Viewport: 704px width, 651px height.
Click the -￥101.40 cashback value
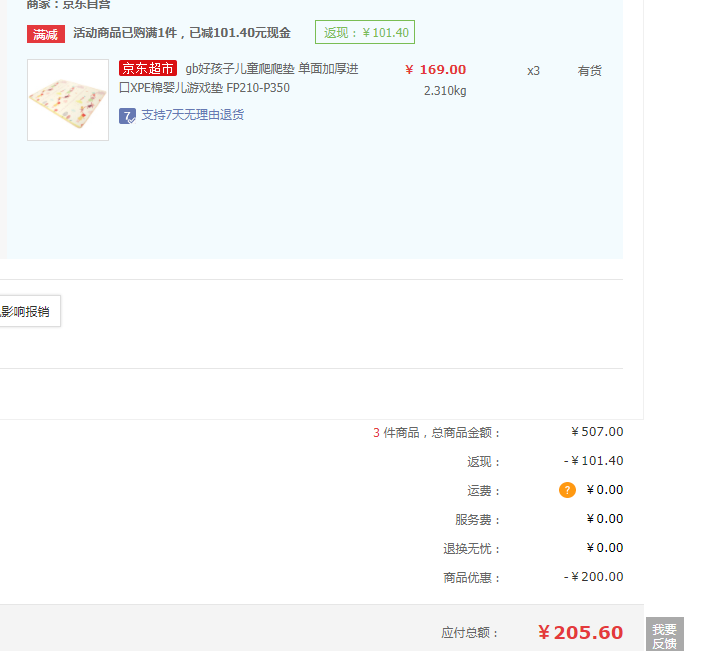tap(594, 461)
